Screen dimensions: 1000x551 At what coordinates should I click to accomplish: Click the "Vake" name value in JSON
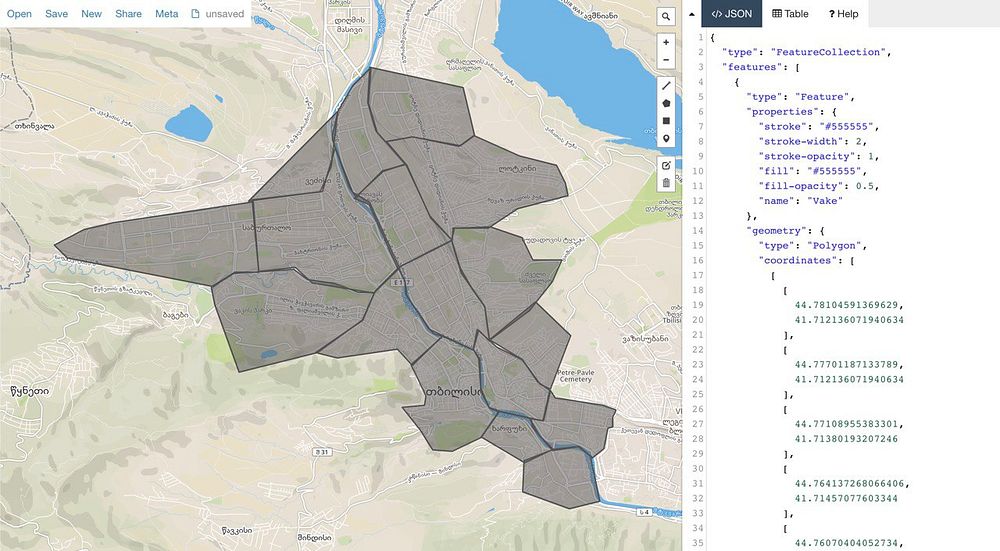(x=823, y=201)
